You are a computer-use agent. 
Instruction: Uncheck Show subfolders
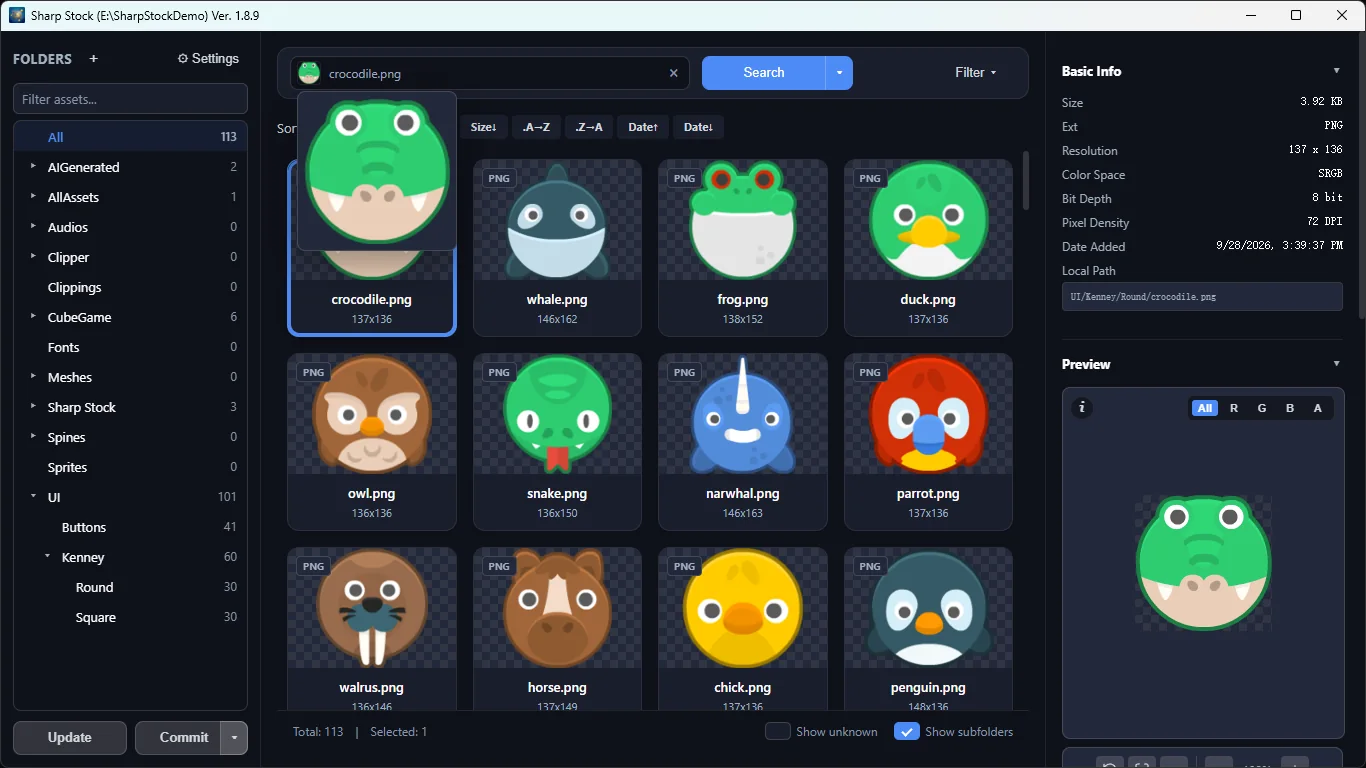pos(906,732)
